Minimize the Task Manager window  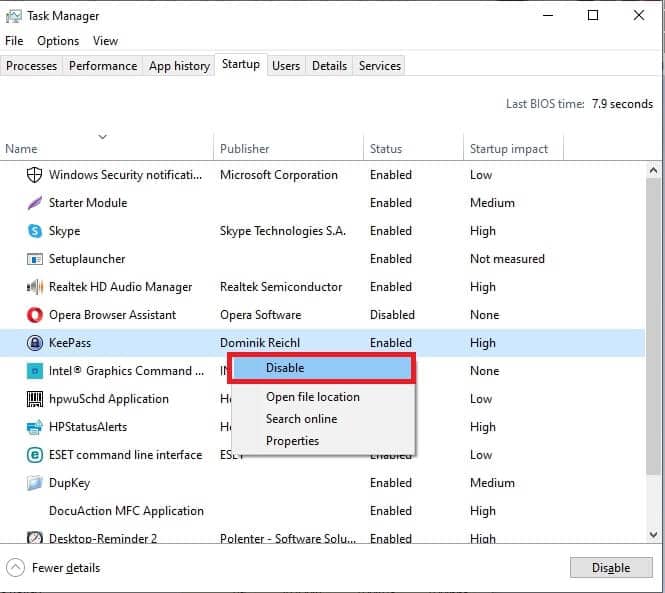548,15
